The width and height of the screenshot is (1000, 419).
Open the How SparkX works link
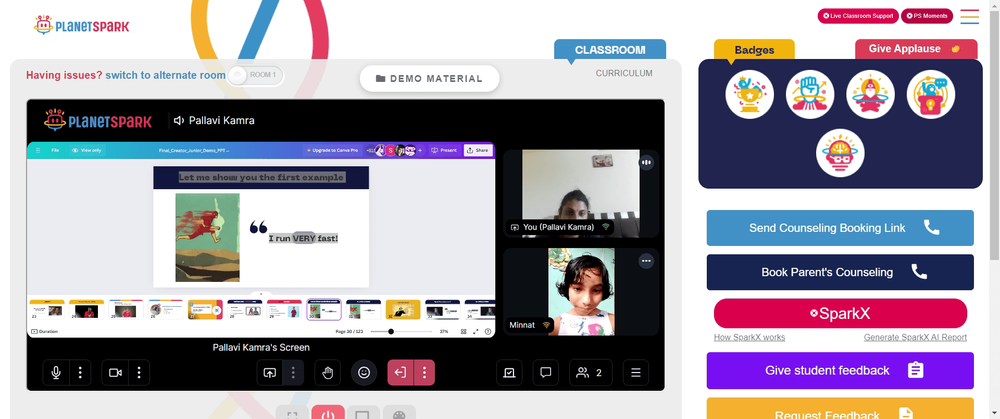(x=749, y=337)
